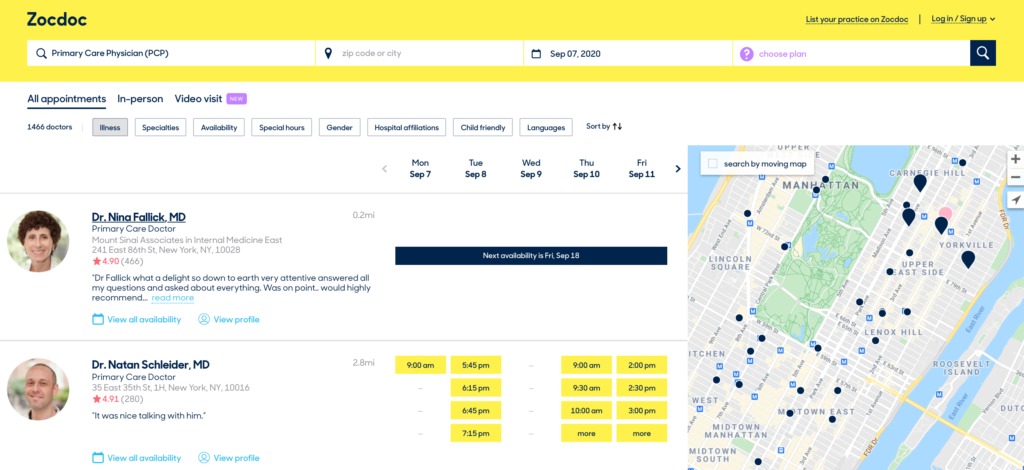Open the Special hours filter
Image resolution: width=1024 pixels, height=470 pixels.
pos(281,127)
